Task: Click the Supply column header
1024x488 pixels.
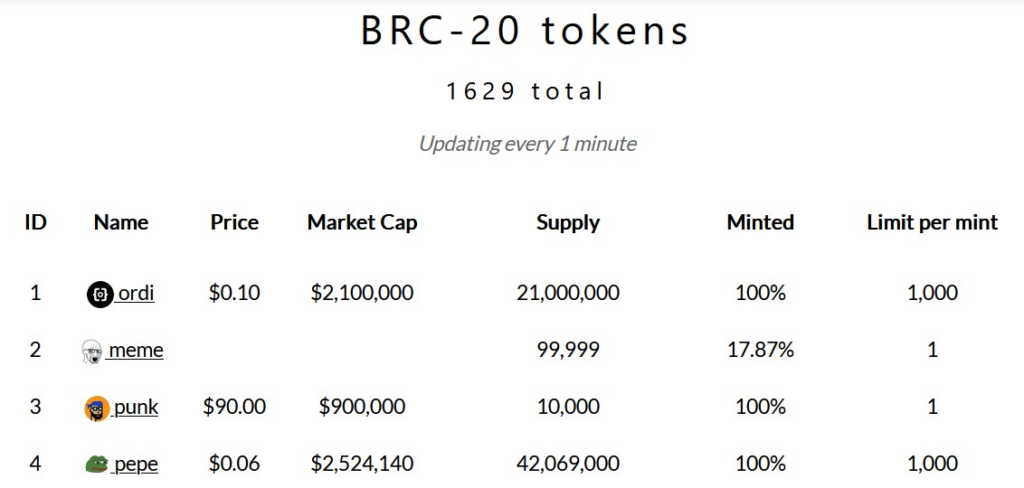Action: click(x=568, y=222)
